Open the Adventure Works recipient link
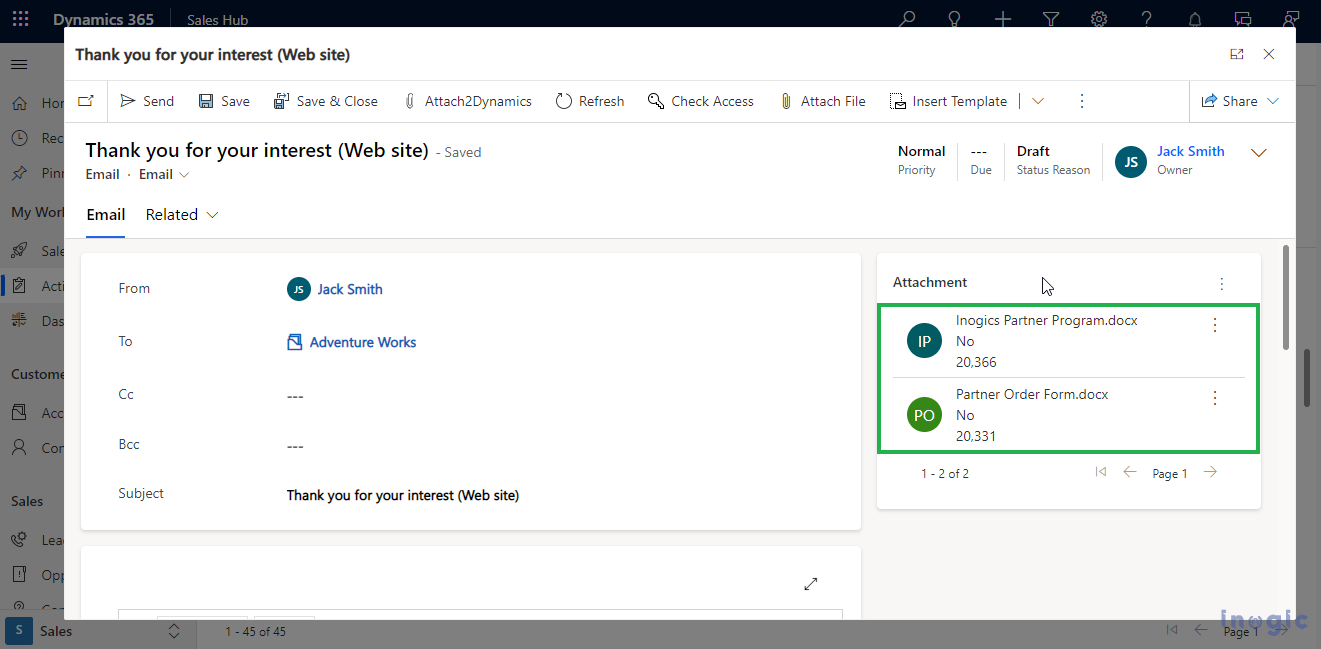 point(362,342)
